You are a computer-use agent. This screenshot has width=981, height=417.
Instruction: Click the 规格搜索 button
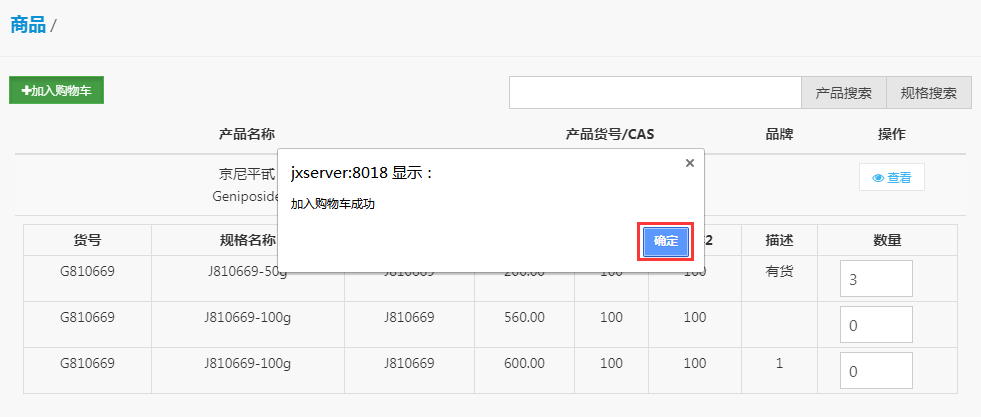click(928, 93)
